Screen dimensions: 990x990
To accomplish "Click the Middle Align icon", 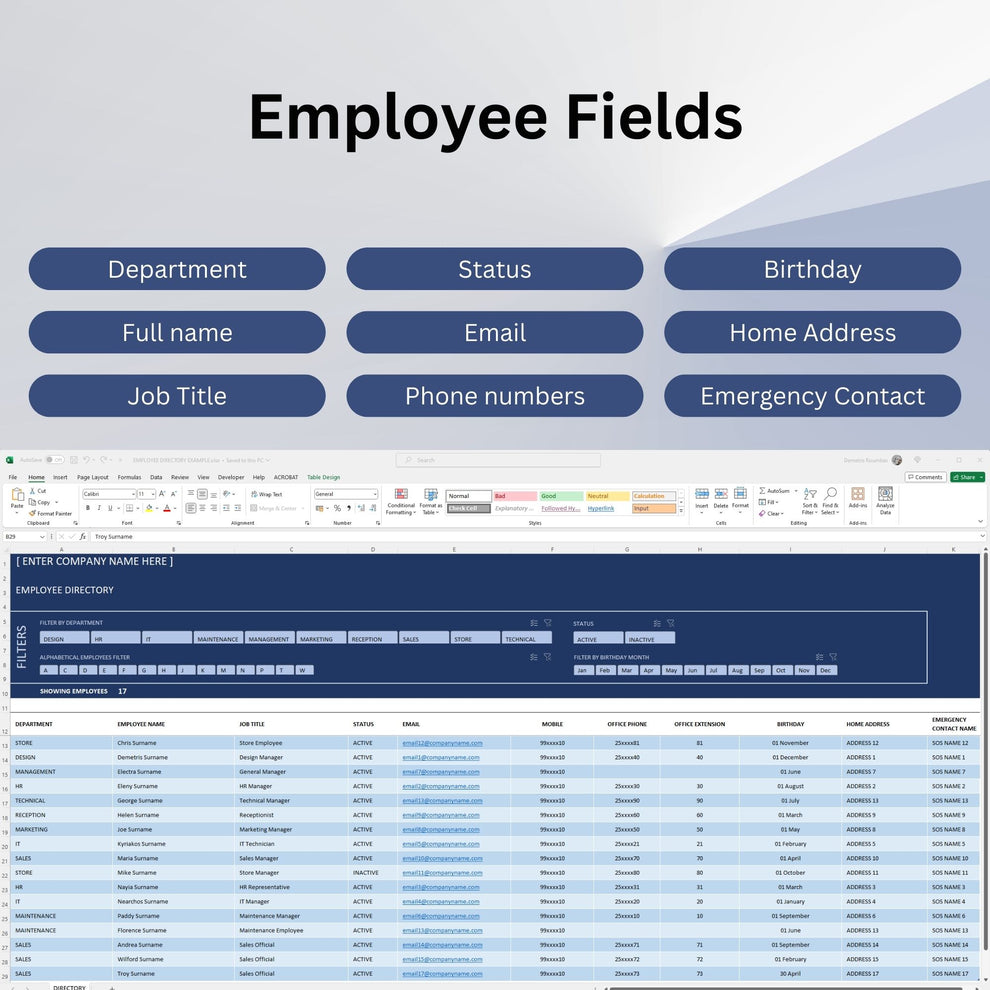I will click(x=202, y=494).
